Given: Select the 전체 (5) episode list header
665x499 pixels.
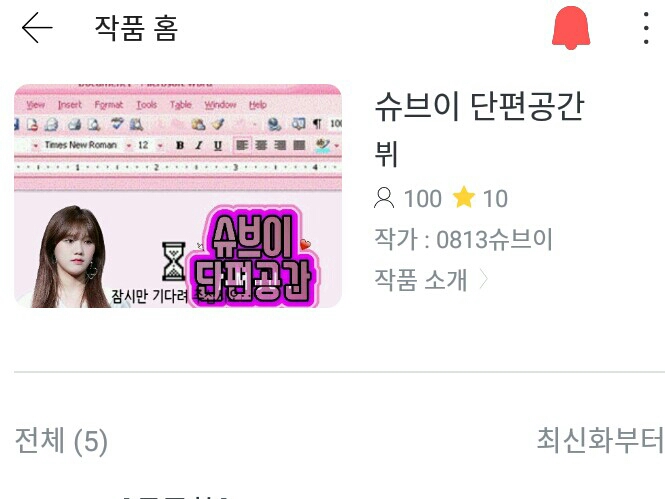Looking at the screenshot, I should tap(61, 440).
